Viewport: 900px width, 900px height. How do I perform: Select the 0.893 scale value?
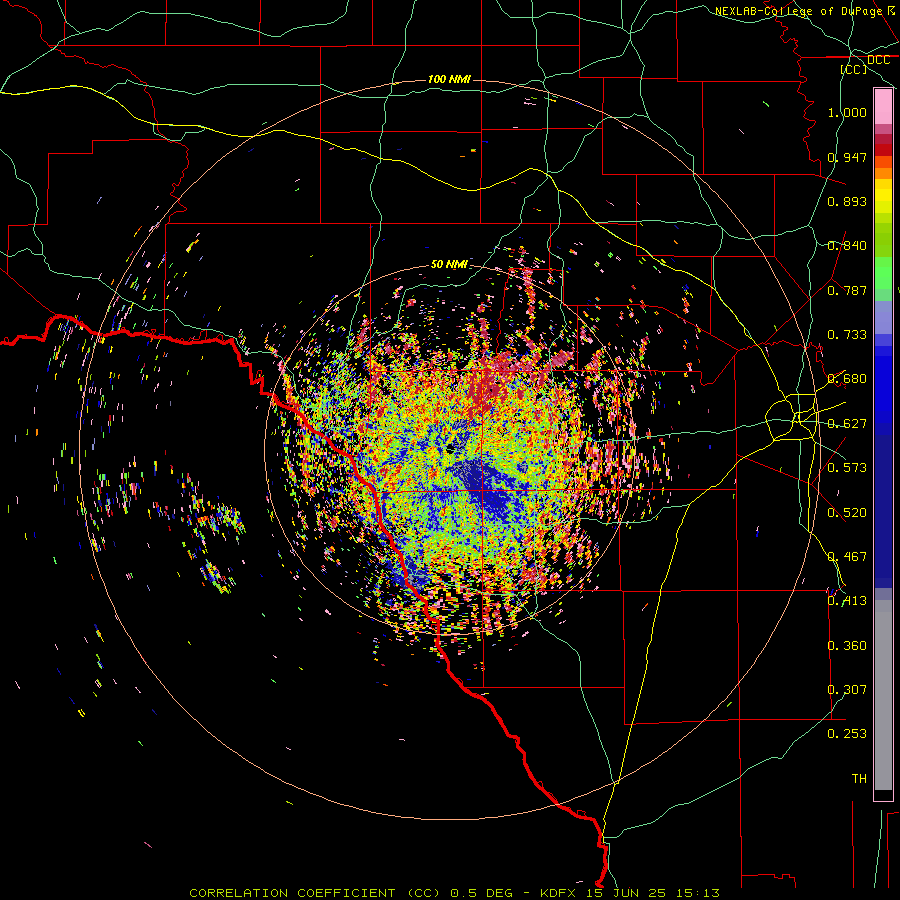847,201
